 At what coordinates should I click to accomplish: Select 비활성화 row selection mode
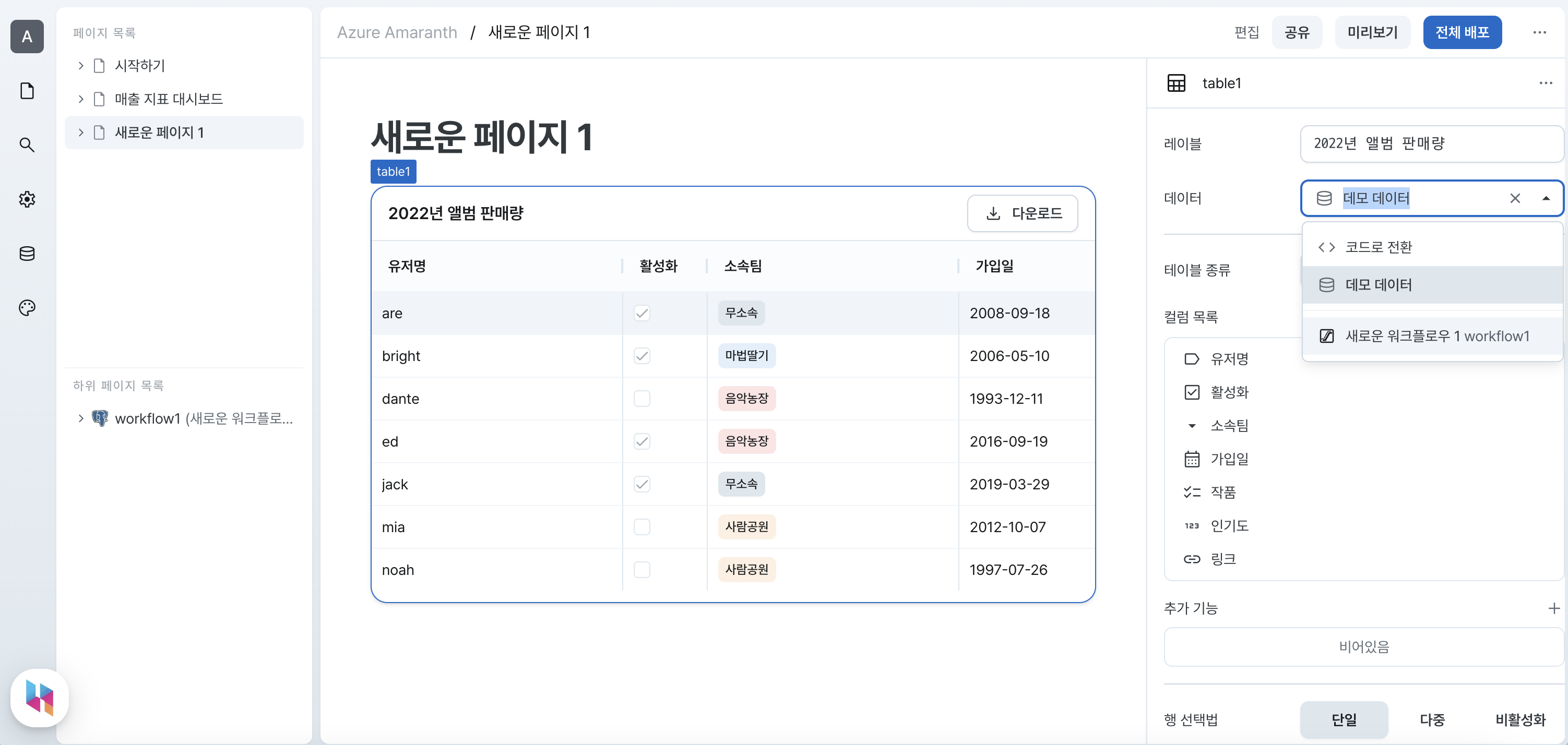pos(1521,719)
